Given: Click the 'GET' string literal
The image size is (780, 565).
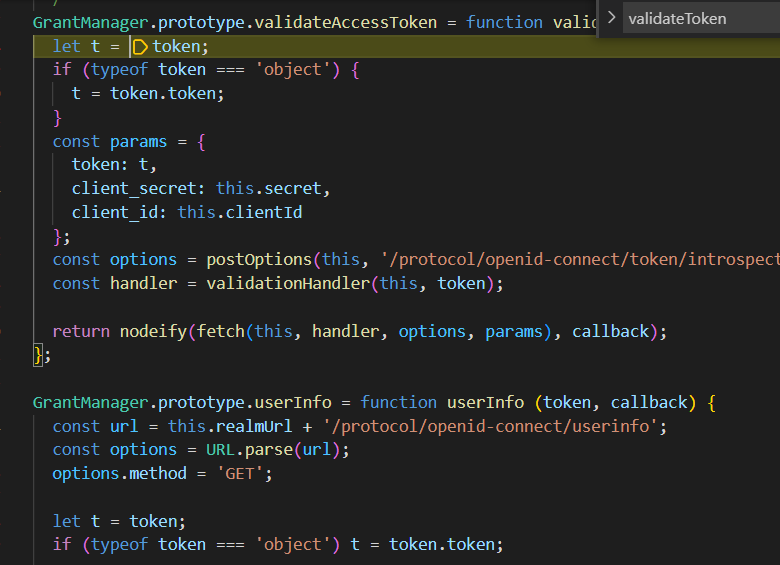Looking at the screenshot, I should pyautogui.click(x=240, y=473).
